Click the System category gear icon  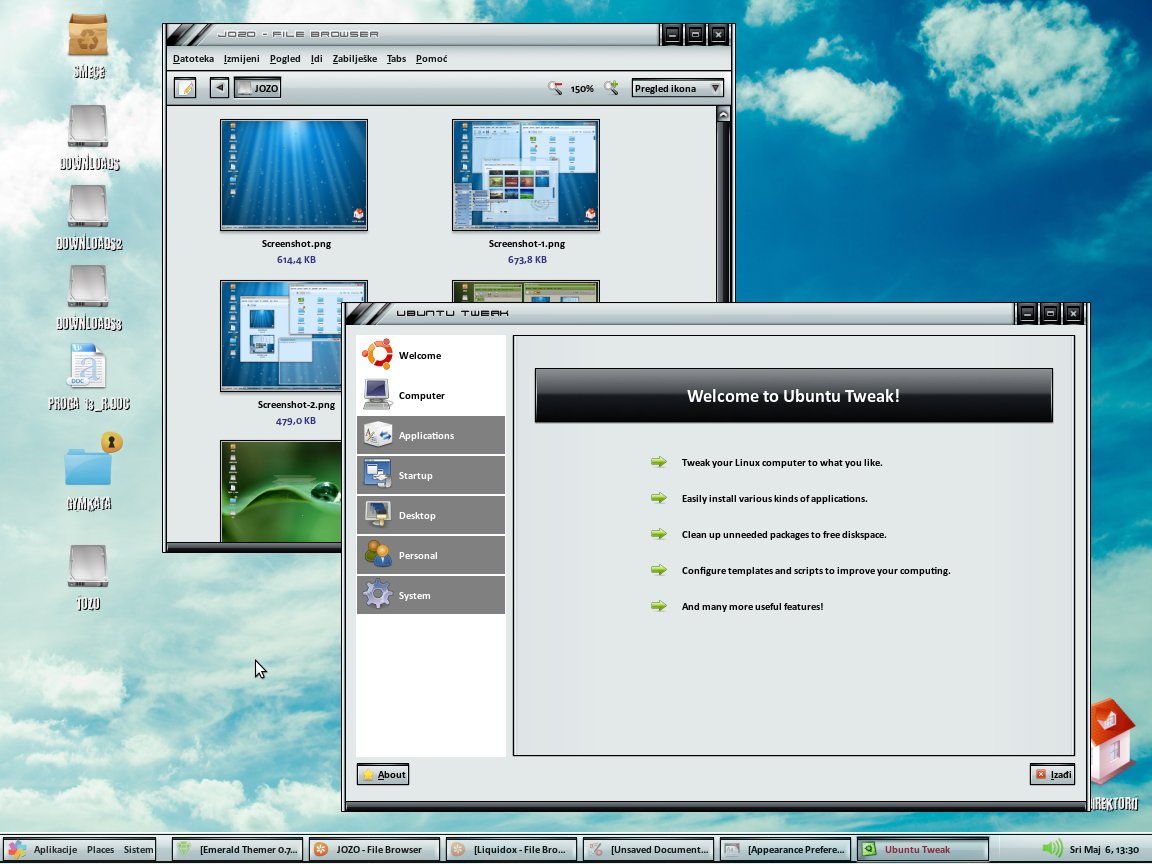(378, 595)
